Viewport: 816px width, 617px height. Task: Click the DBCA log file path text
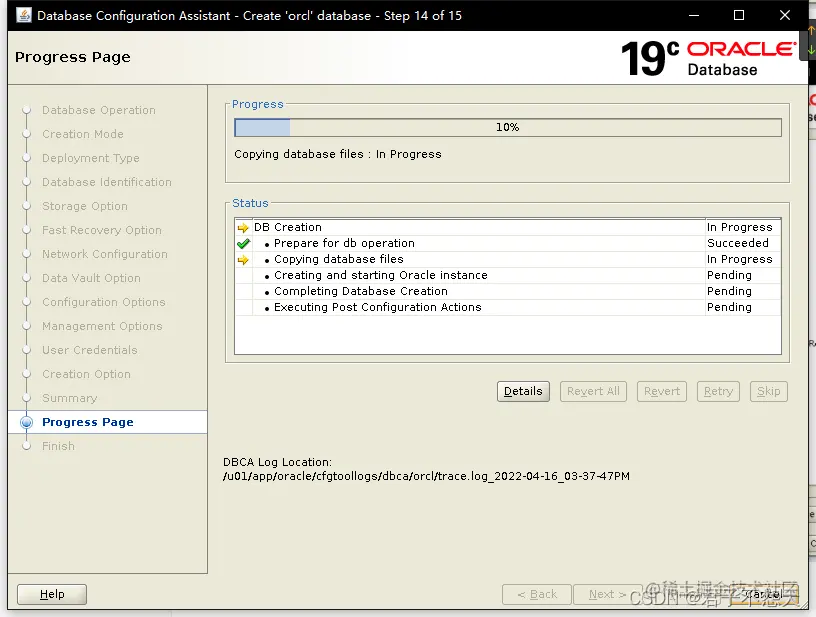tap(426, 476)
